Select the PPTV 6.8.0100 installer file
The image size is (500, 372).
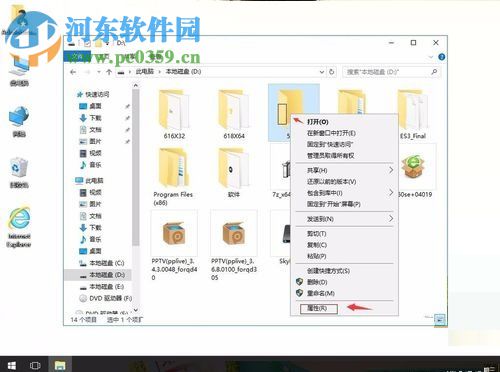[234, 245]
